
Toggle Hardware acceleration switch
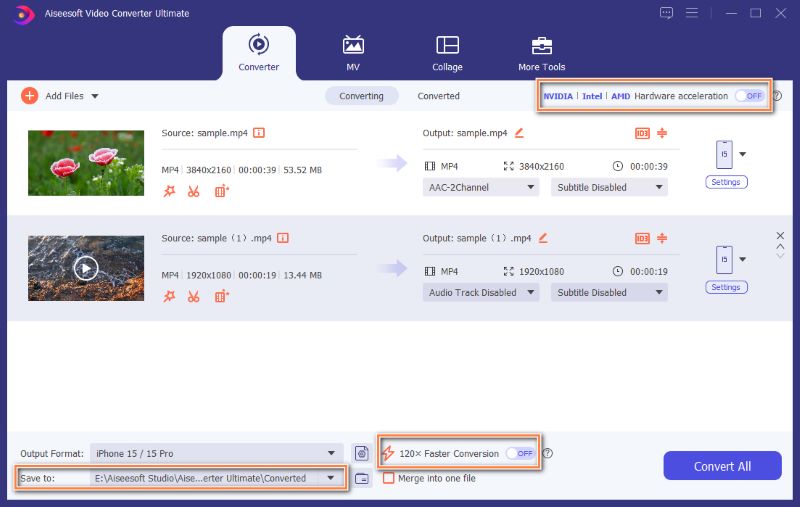point(749,95)
